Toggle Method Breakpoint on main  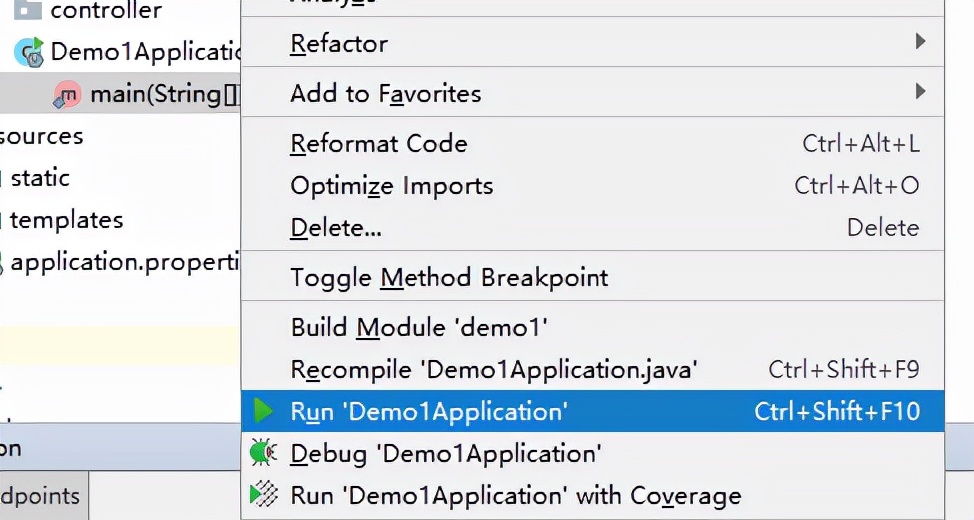pyautogui.click(x=449, y=277)
